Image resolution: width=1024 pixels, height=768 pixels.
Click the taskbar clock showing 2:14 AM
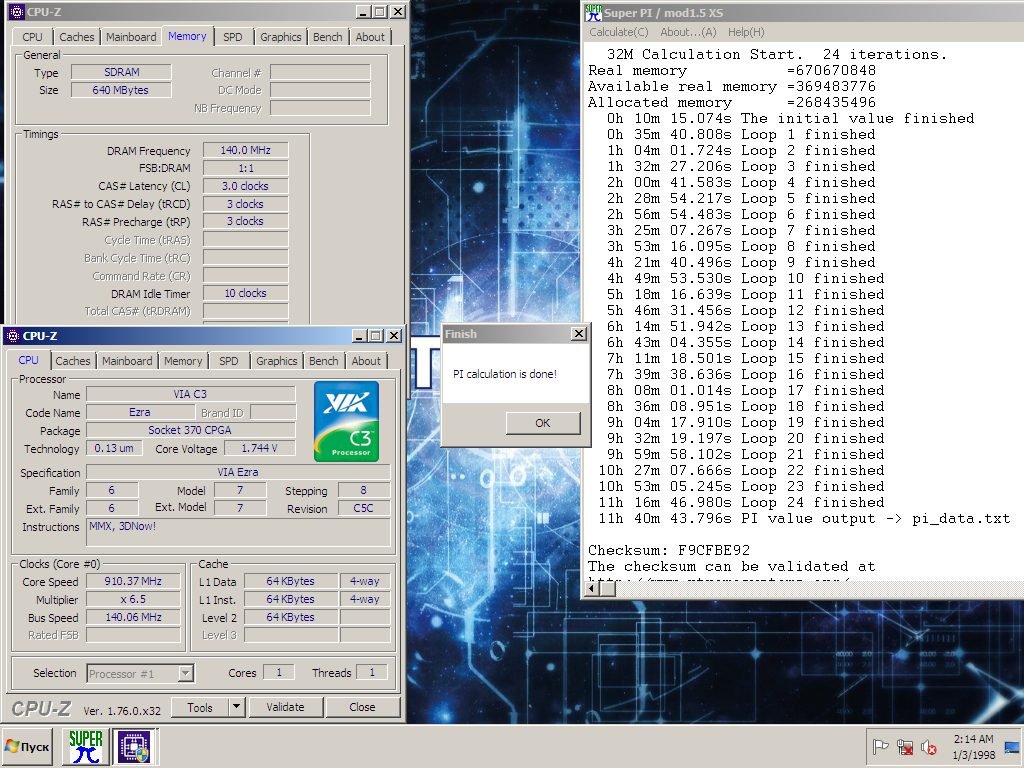click(973, 747)
